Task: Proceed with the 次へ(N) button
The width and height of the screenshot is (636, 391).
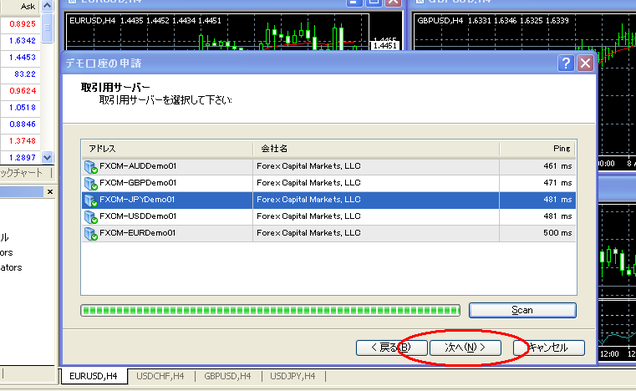Action: tap(465, 348)
